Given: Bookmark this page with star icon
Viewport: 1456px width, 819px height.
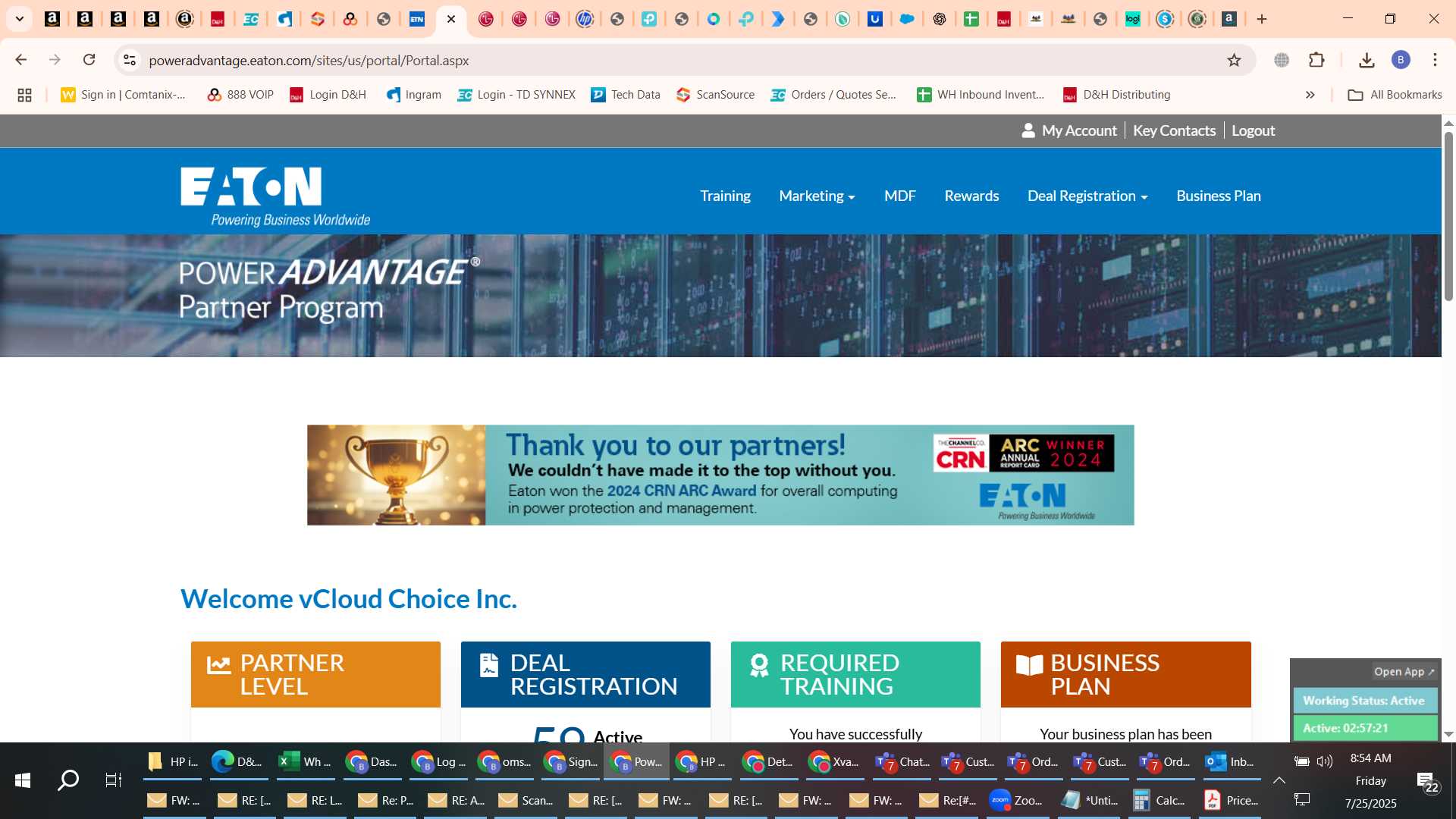Looking at the screenshot, I should [1234, 60].
